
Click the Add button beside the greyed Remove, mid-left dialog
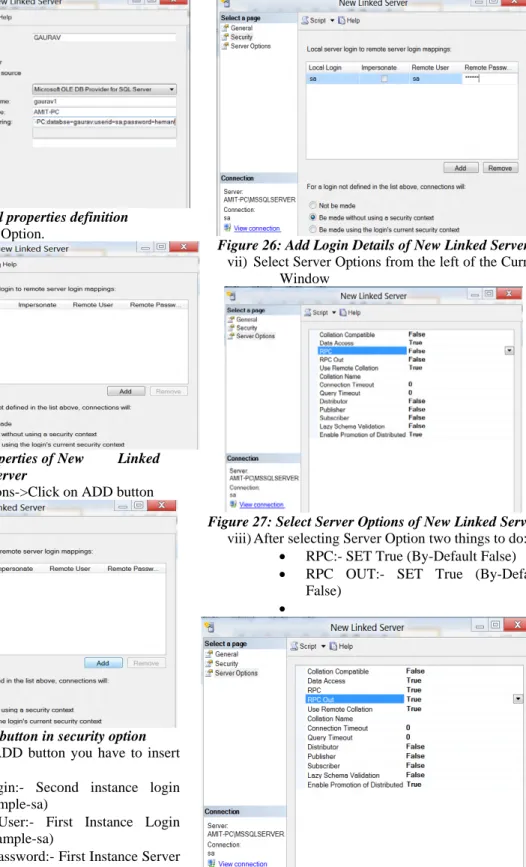pyautogui.click(x=126, y=391)
